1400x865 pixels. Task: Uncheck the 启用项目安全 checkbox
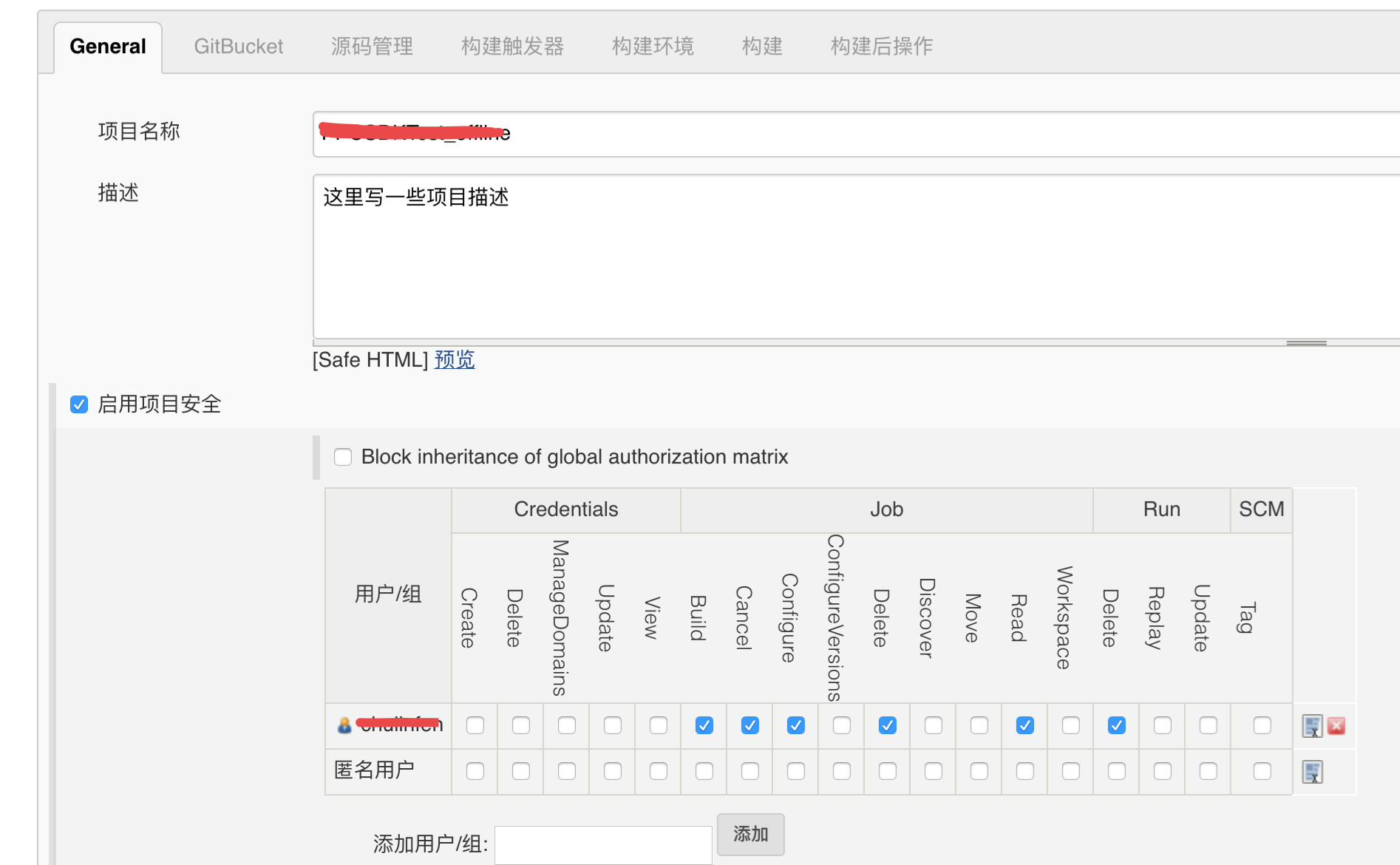(79, 404)
